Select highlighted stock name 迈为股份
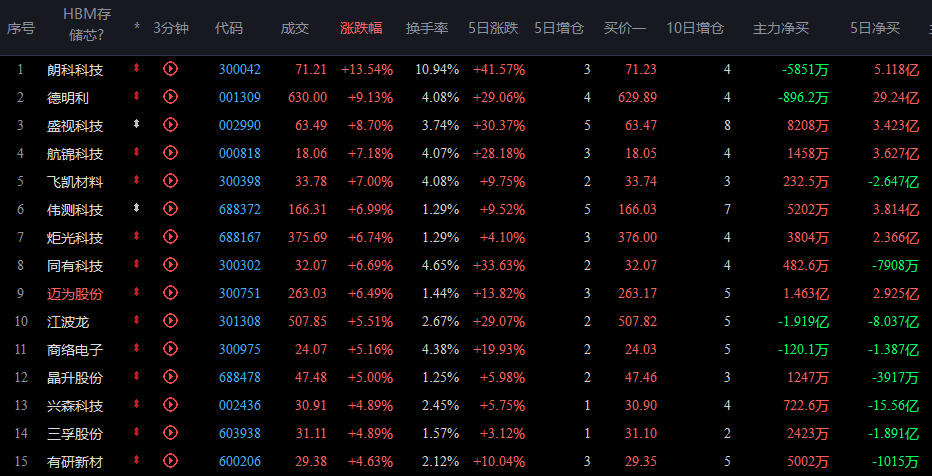The image size is (932, 476). pos(75,294)
